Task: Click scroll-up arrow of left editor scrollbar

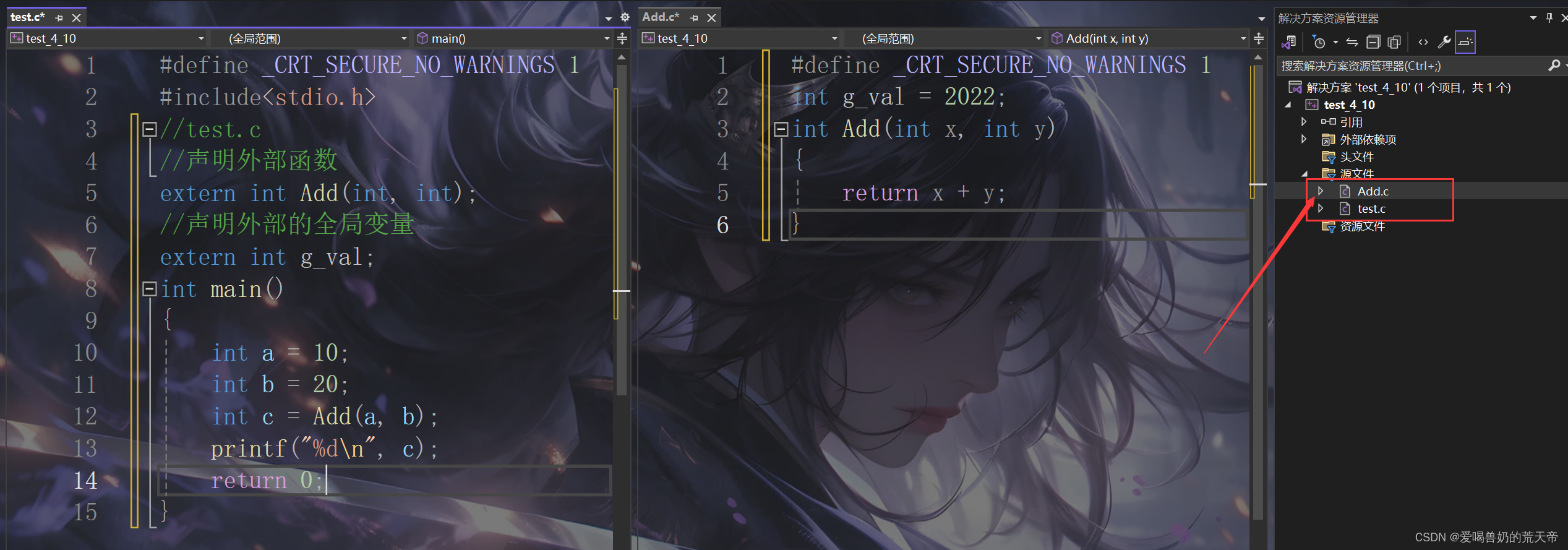Action: (622, 57)
